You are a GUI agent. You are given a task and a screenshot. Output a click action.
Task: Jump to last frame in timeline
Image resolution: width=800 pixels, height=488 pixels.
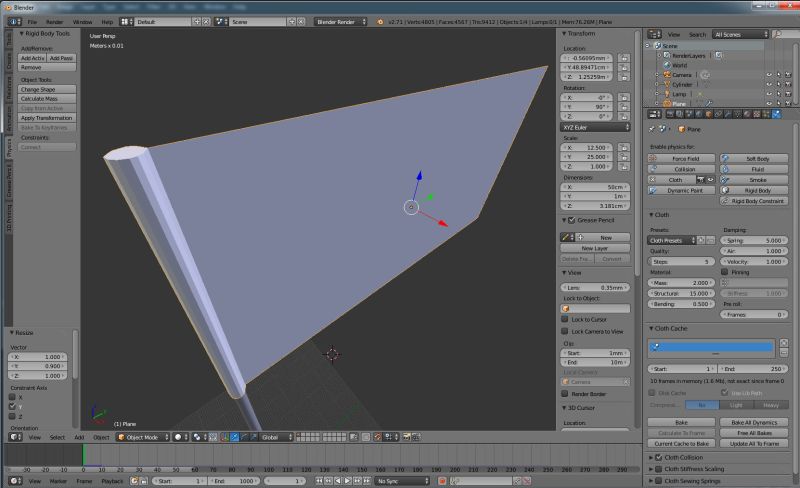pos(367,481)
